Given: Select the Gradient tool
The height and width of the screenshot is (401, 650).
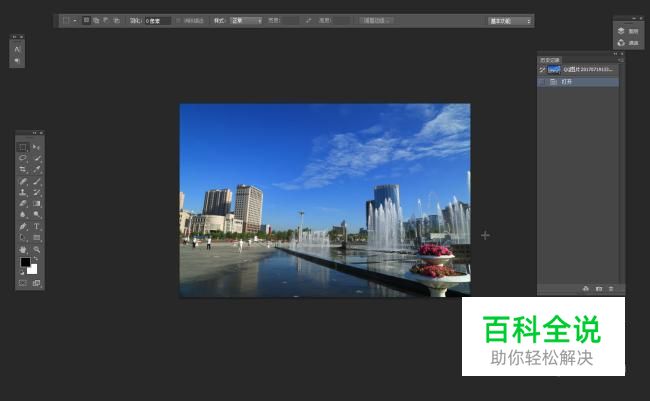Looking at the screenshot, I should 36,203.
